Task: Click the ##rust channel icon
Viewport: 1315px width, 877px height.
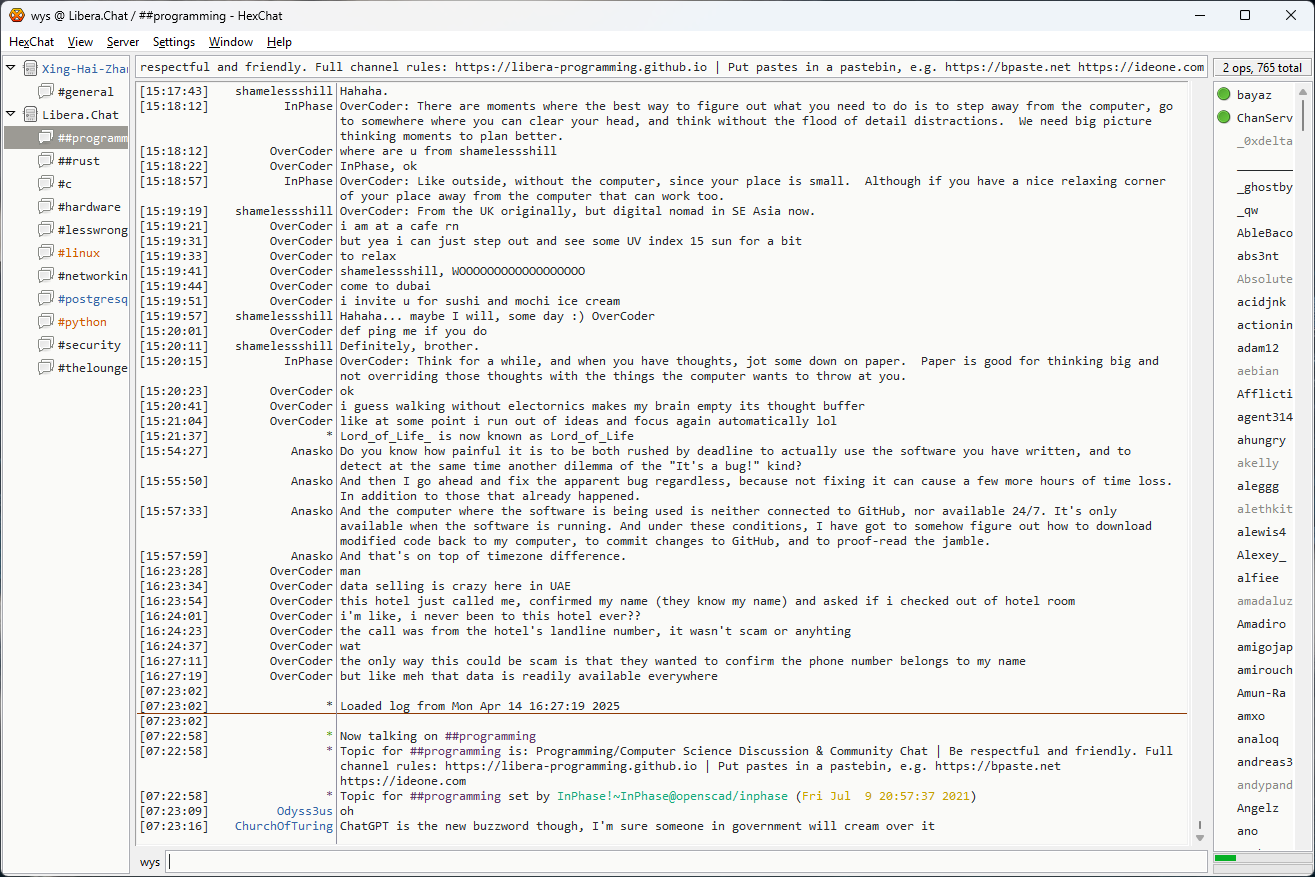Action: click(46, 161)
